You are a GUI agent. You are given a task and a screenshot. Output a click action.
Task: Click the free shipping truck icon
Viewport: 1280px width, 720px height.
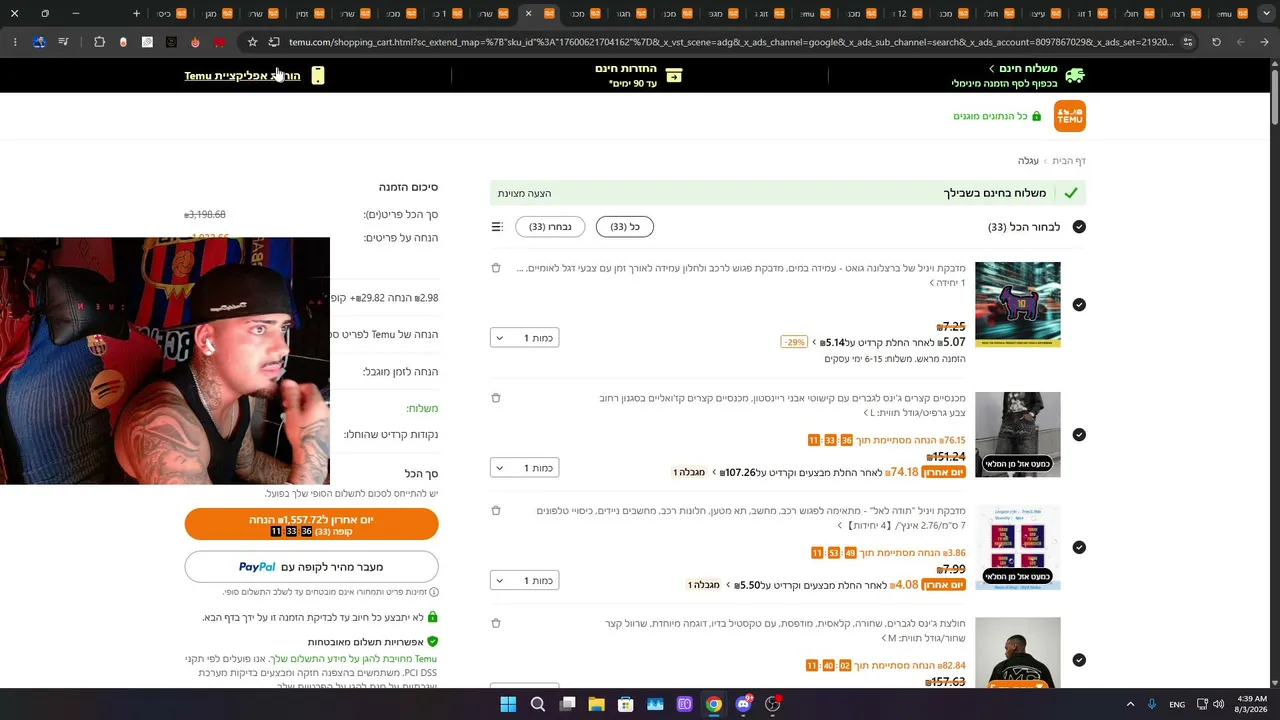pos(1075,76)
